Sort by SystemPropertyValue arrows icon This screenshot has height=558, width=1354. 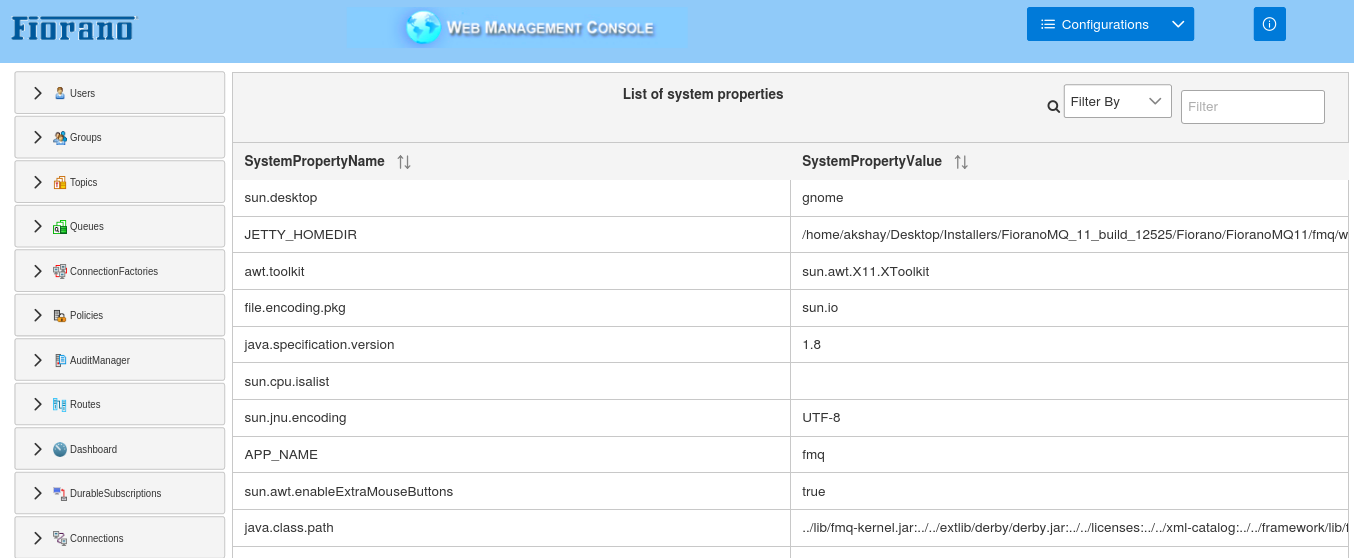click(961, 161)
